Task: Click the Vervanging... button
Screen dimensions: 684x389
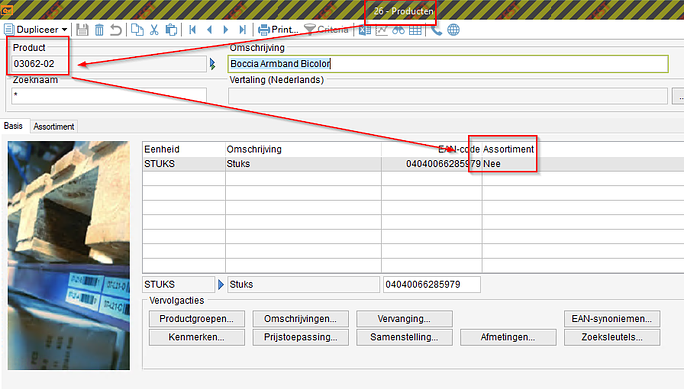Action: (404, 319)
